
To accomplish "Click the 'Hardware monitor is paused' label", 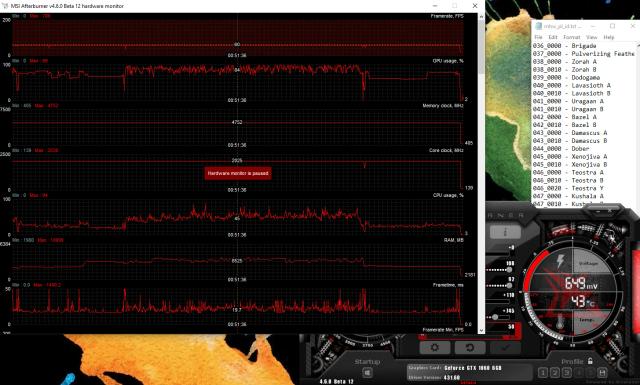I will 238,173.
